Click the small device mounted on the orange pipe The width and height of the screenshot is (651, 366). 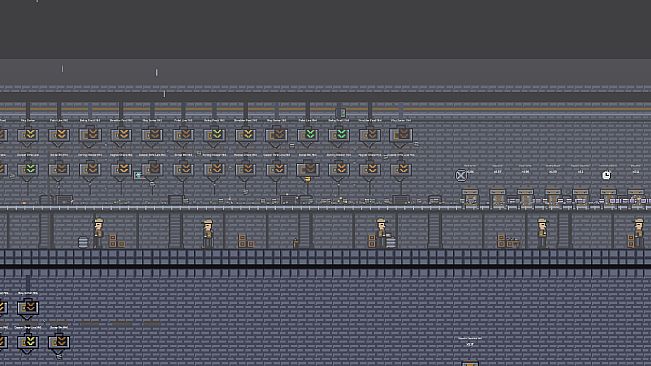340,113
